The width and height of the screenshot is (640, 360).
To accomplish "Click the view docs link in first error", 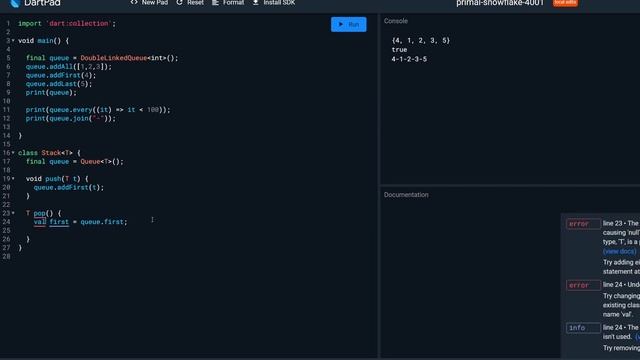I will pyautogui.click(x=619, y=251).
